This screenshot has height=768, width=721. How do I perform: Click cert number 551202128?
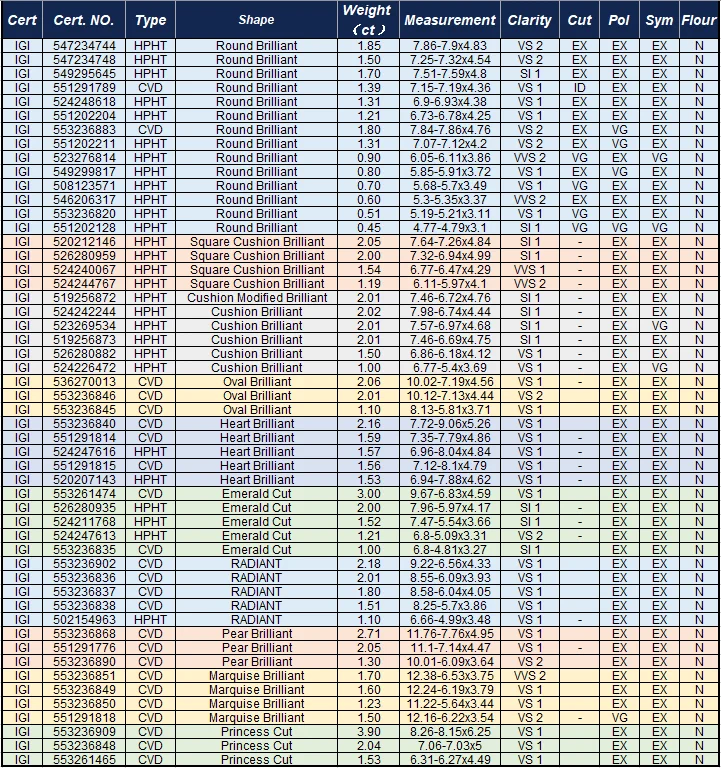tap(84, 228)
